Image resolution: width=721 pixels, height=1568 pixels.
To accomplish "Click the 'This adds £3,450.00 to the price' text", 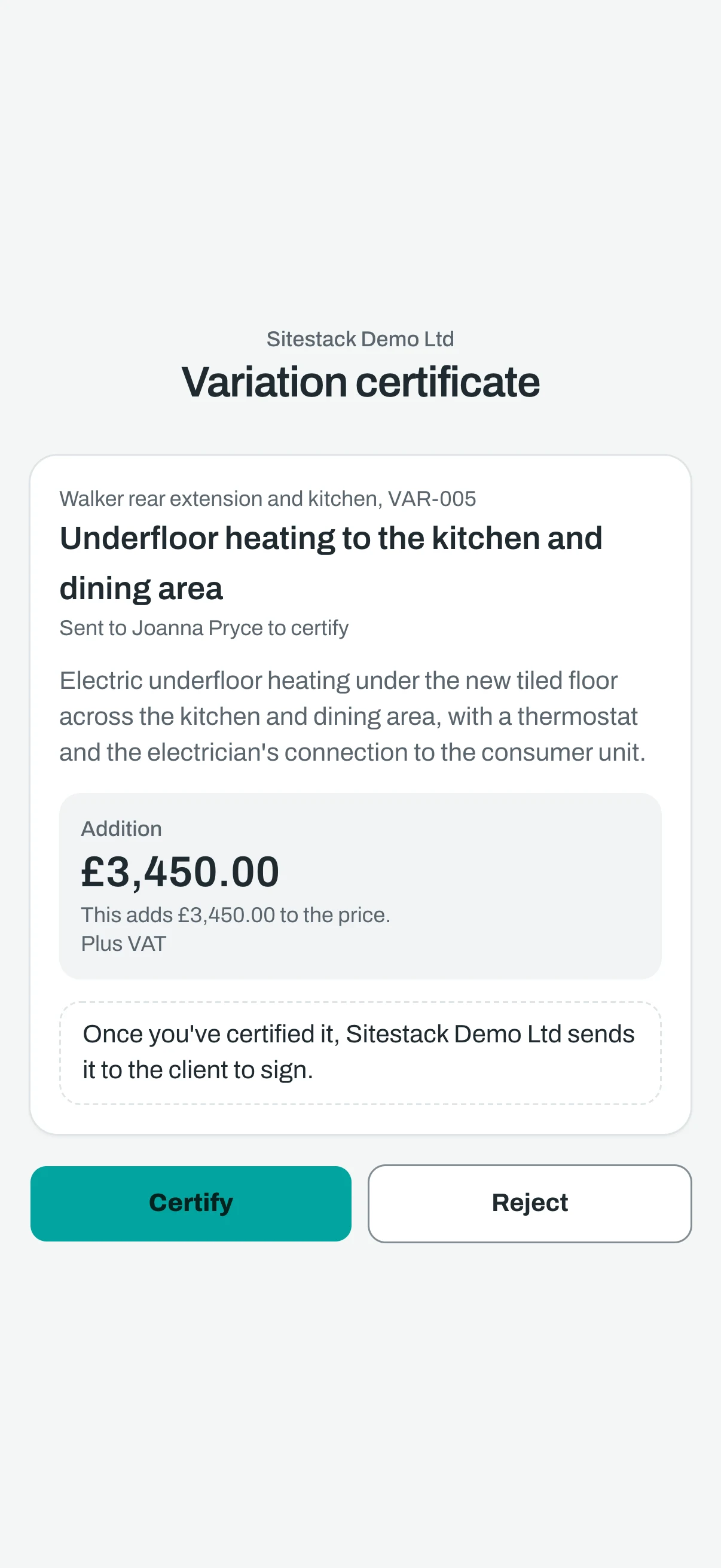I will tap(236, 915).
